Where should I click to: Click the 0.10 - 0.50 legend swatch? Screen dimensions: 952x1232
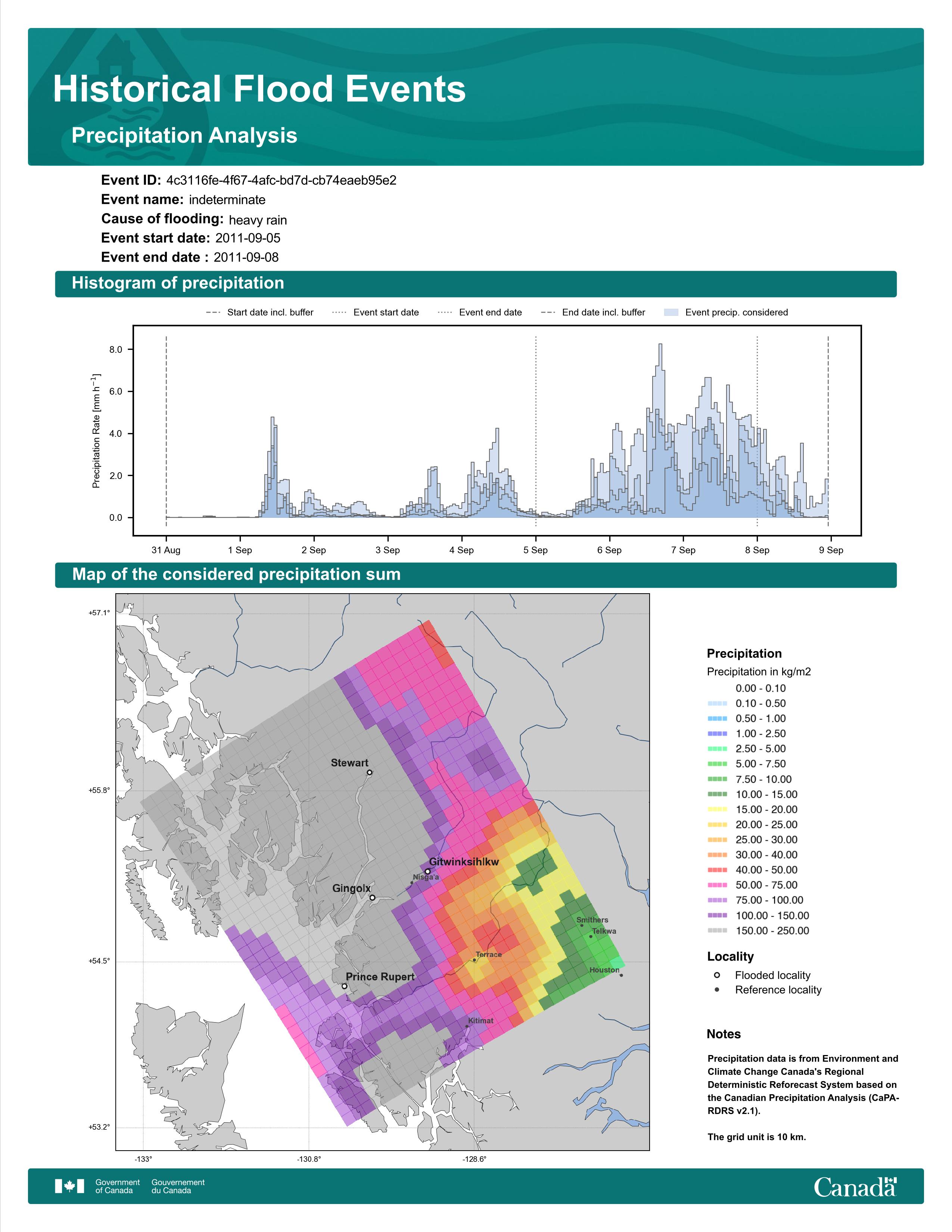coord(717,703)
